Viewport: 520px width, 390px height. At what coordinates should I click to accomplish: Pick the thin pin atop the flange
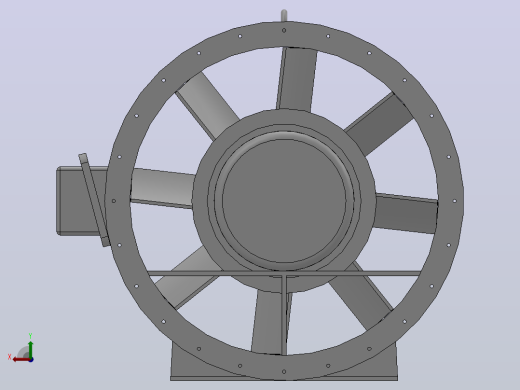tap(284, 16)
